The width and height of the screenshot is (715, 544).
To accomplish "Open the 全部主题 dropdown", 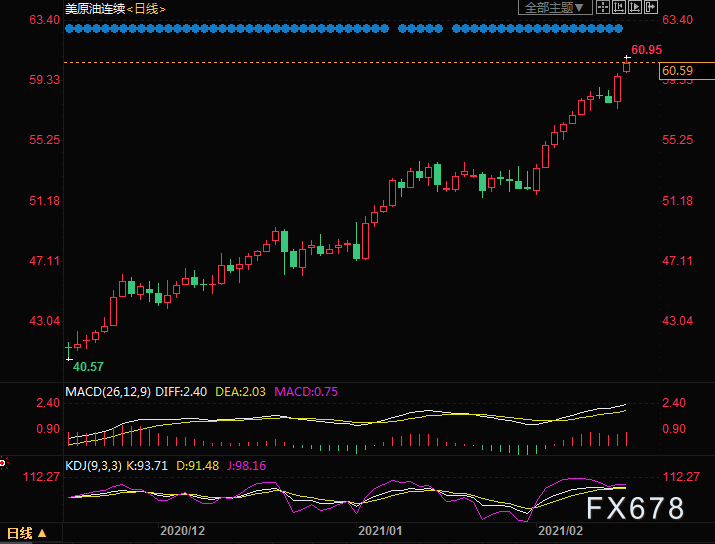I will pyautogui.click(x=555, y=7).
